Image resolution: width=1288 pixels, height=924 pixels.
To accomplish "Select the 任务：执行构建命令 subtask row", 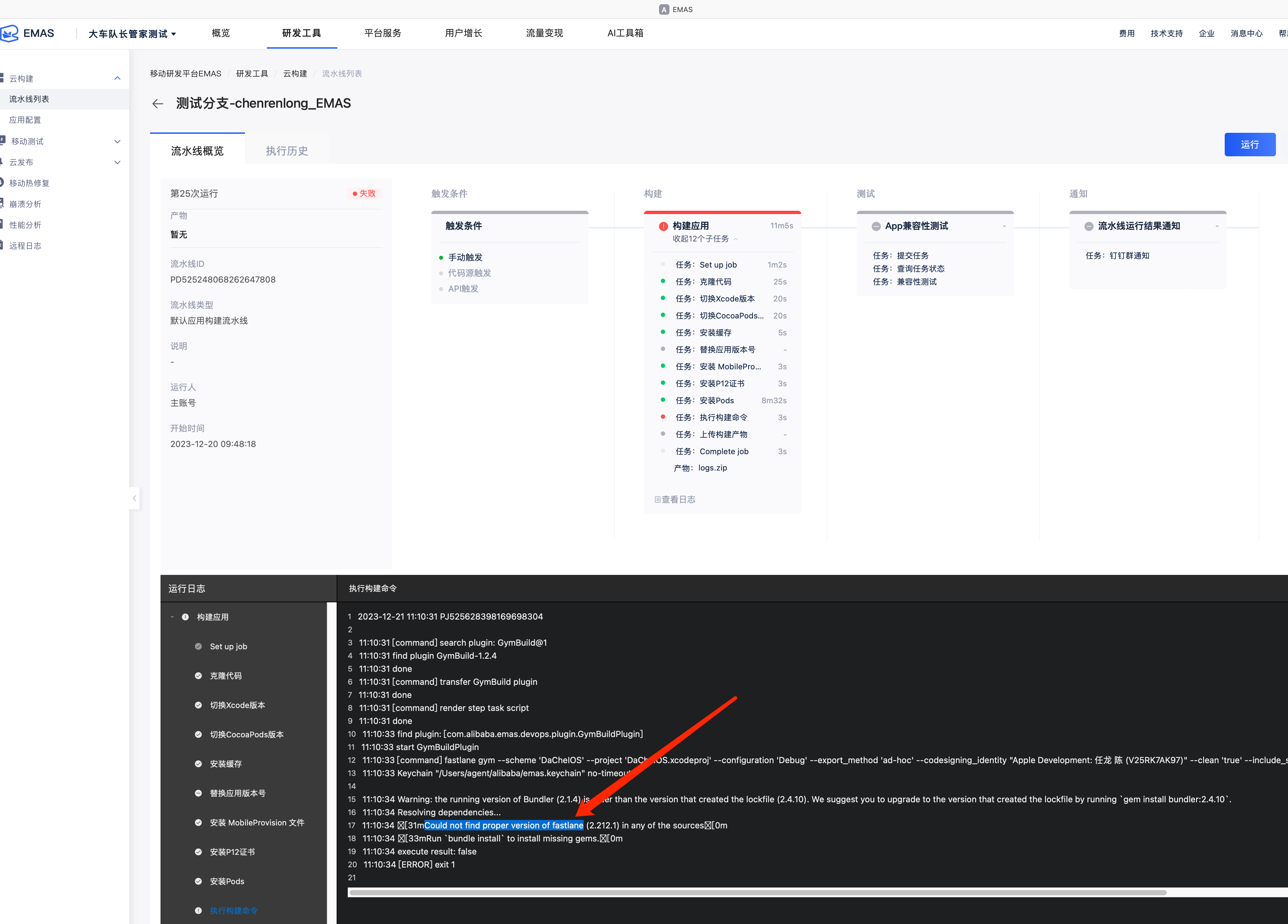I will click(724, 417).
